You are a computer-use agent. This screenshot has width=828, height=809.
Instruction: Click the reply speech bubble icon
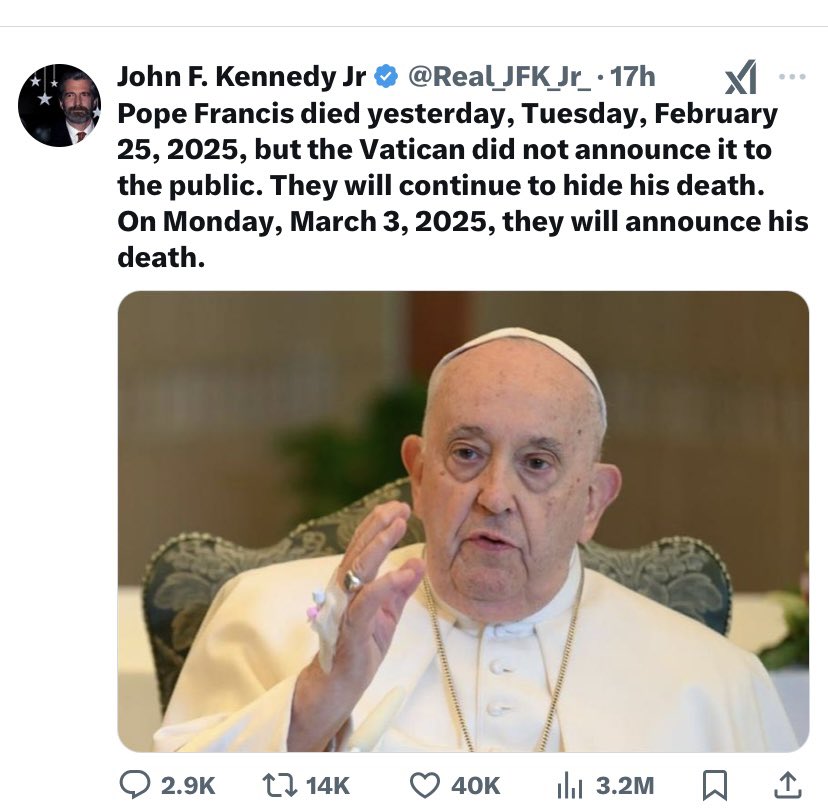(x=134, y=785)
